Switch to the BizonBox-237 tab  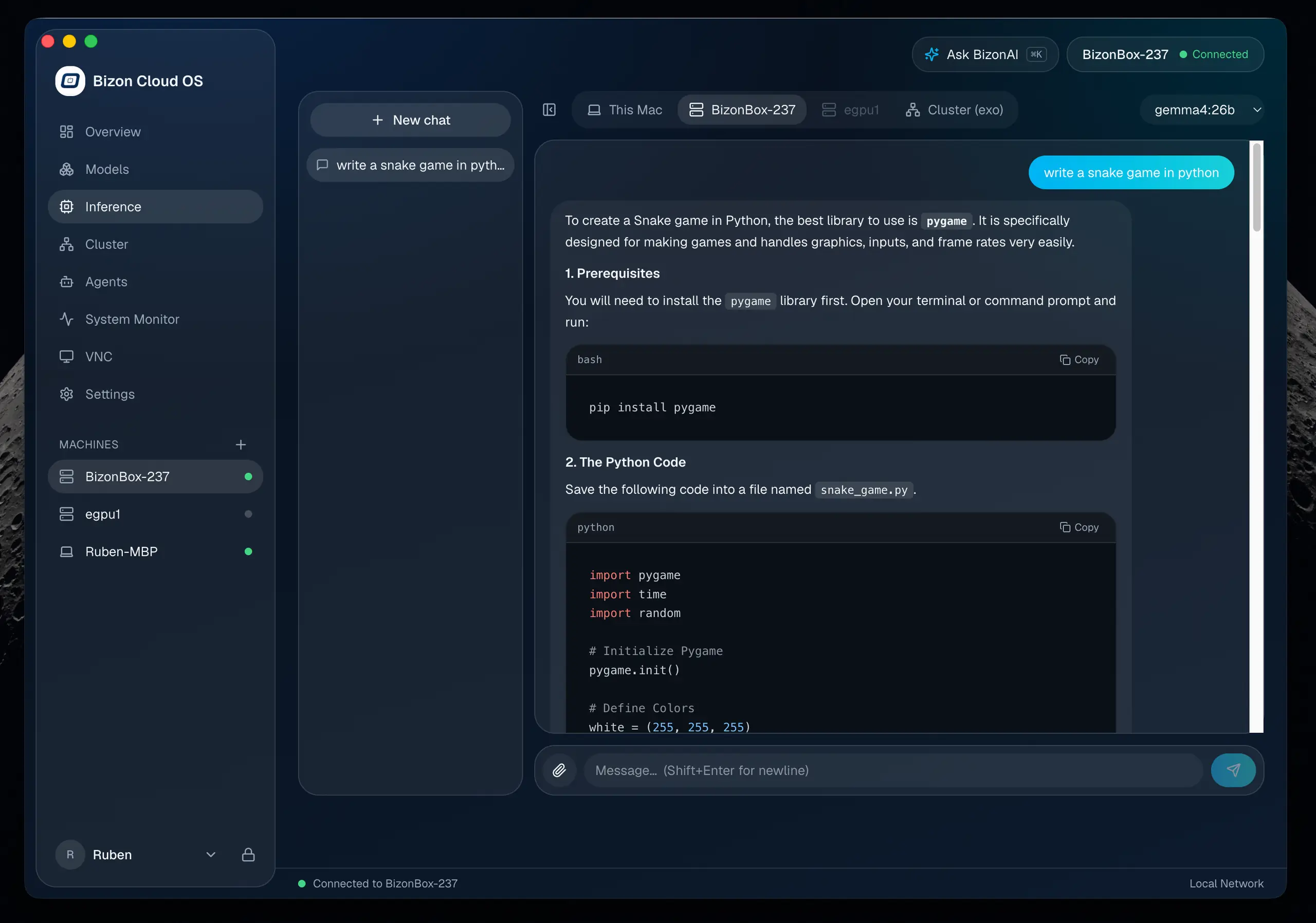[x=742, y=109]
